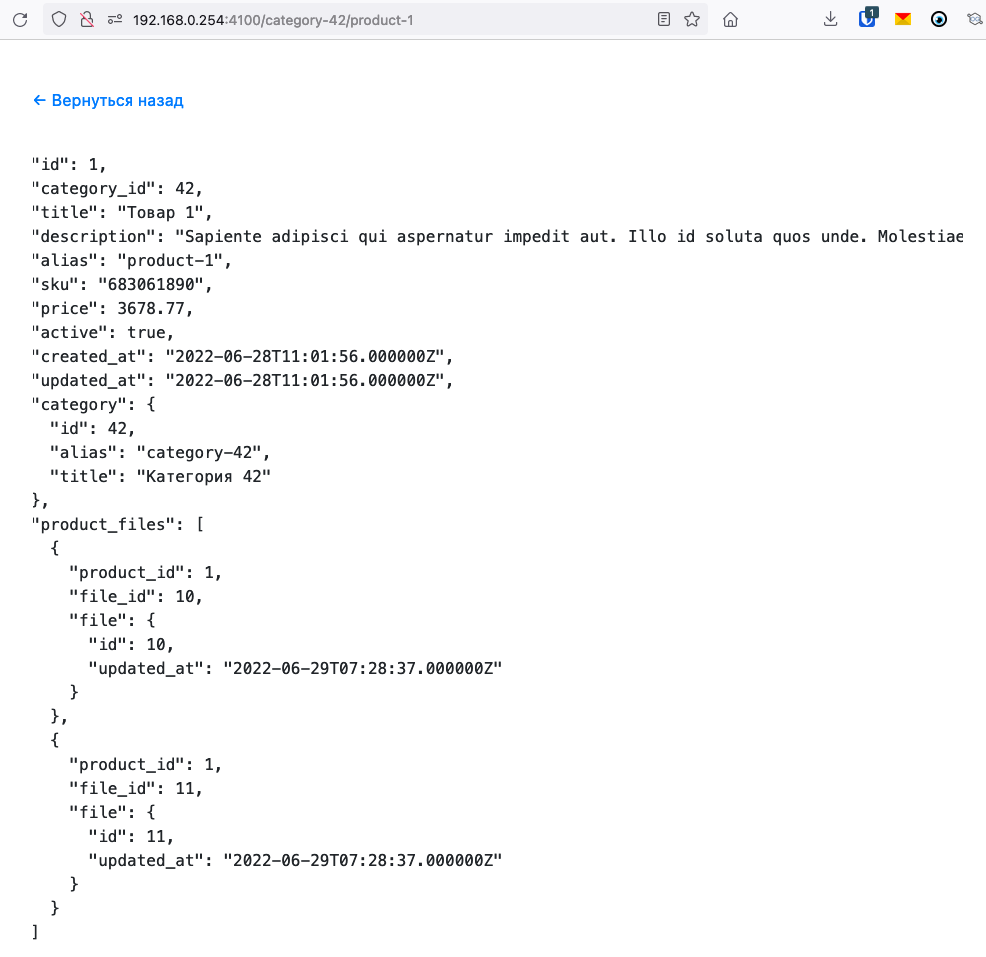Reload the page with the refresh icon
This screenshot has width=986, height=957.
[20, 20]
